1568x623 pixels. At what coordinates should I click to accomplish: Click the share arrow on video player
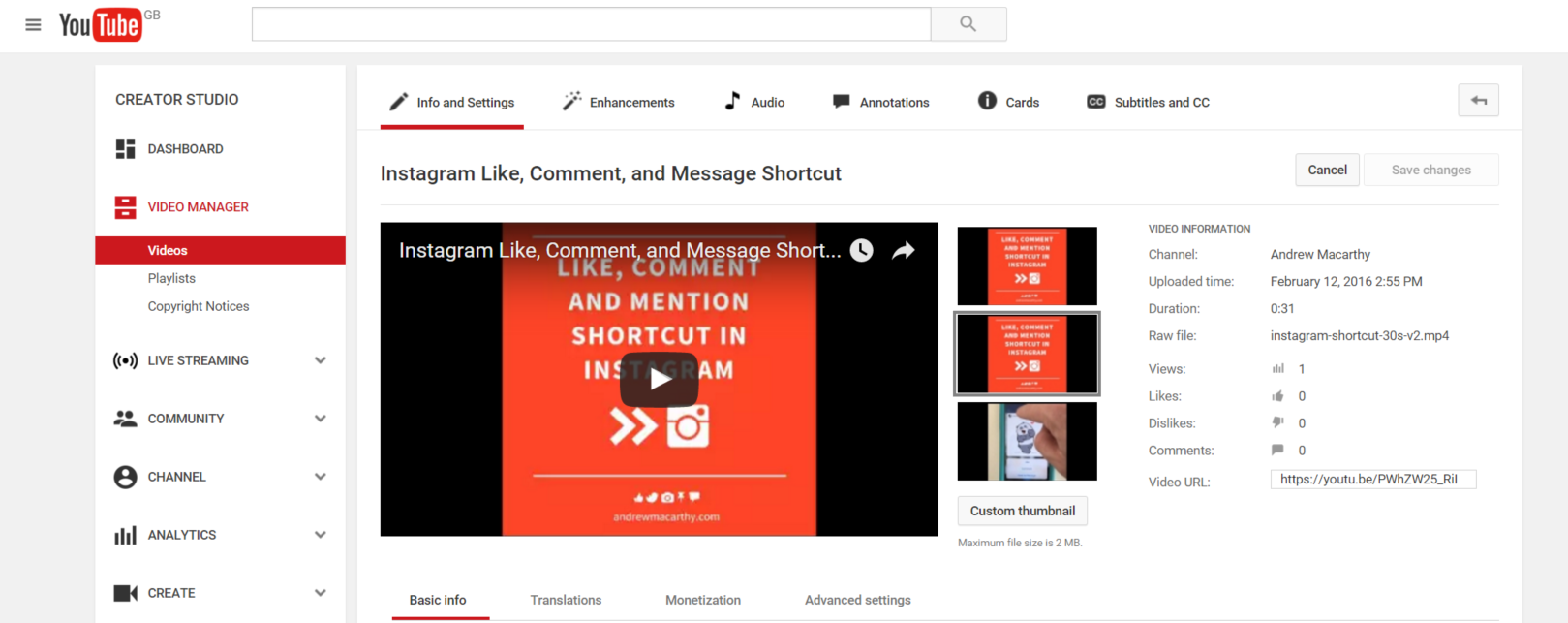pyautogui.click(x=903, y=251)
